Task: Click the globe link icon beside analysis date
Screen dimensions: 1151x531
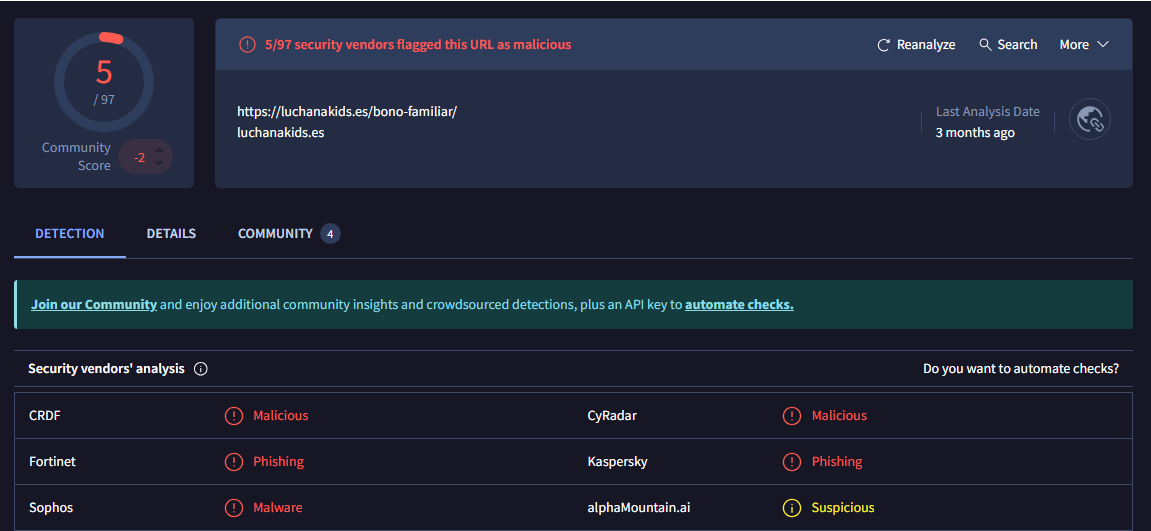Action: (x=1089, y=121)
